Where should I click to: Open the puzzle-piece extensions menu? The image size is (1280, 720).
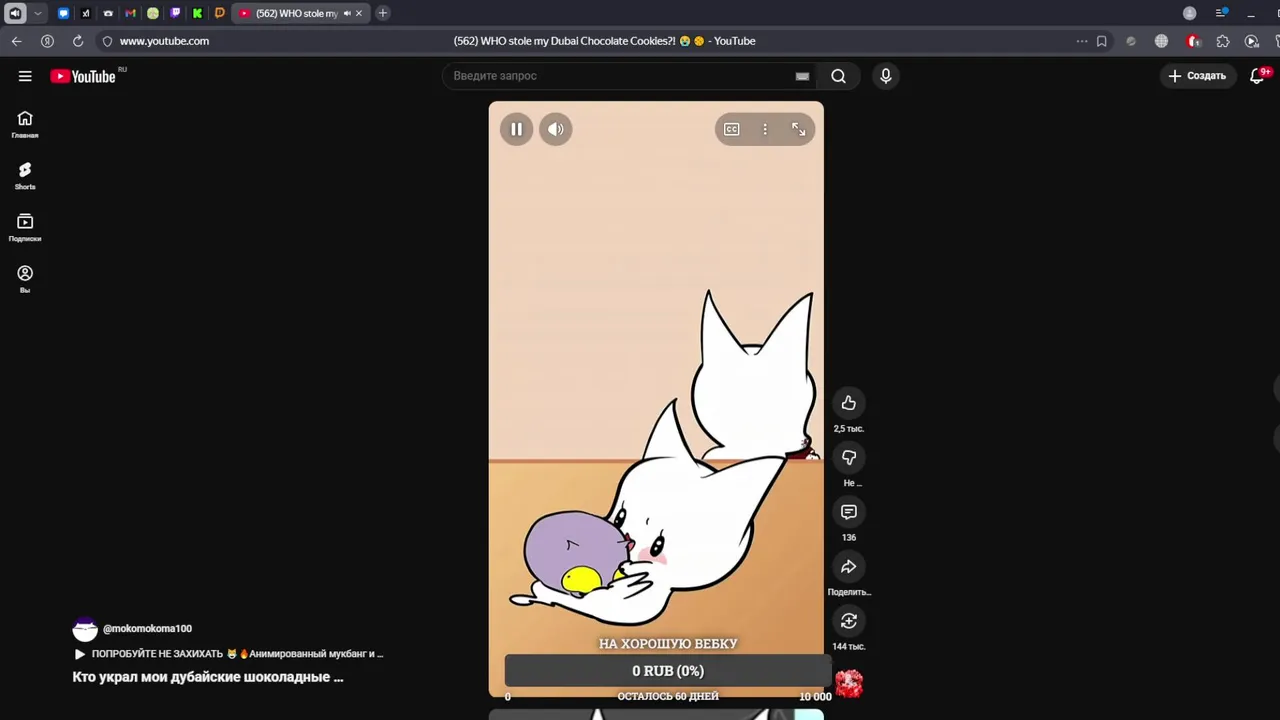pyautogui.click(x=1222, y=41)
